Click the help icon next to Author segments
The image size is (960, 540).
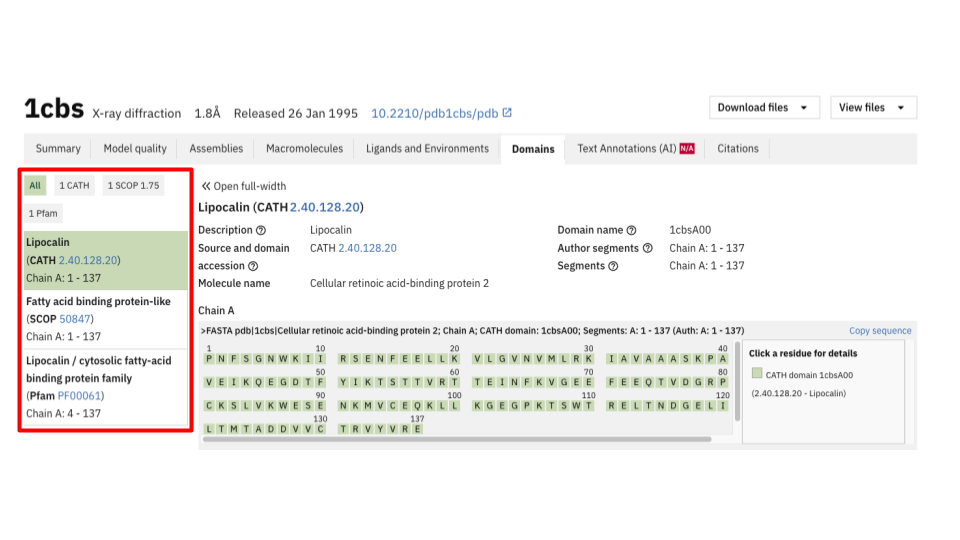[x=647, y=248]
